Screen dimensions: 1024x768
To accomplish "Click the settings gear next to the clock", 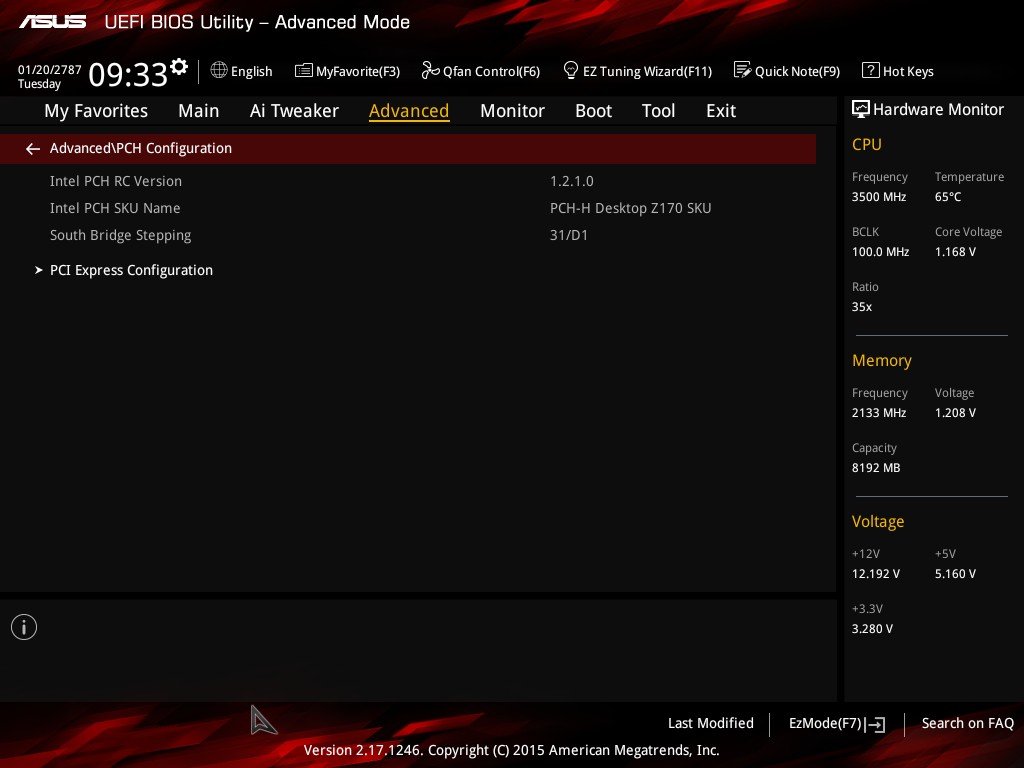I will (x=179, y=67).
